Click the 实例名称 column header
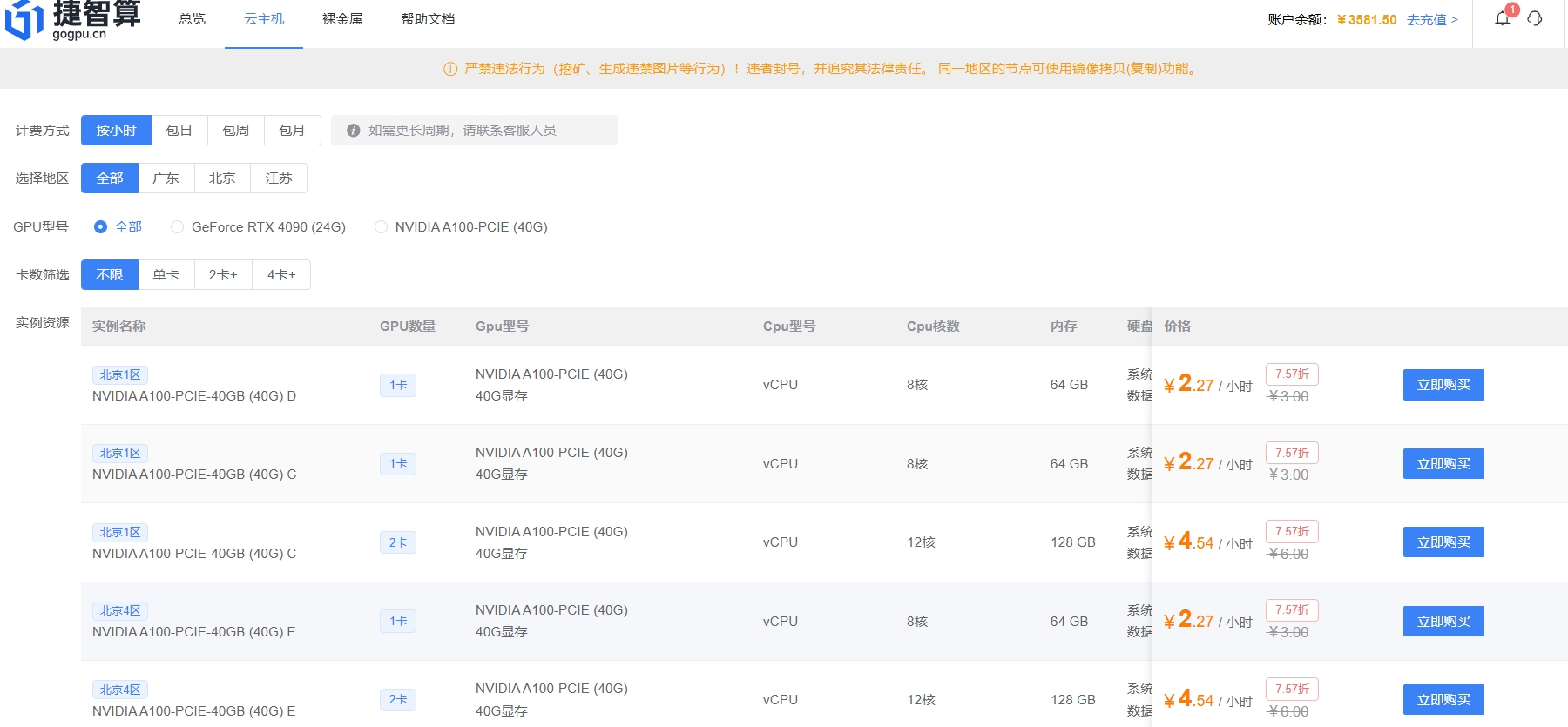The width and height of the screenshot is (1568, 727). pos(119,326)
